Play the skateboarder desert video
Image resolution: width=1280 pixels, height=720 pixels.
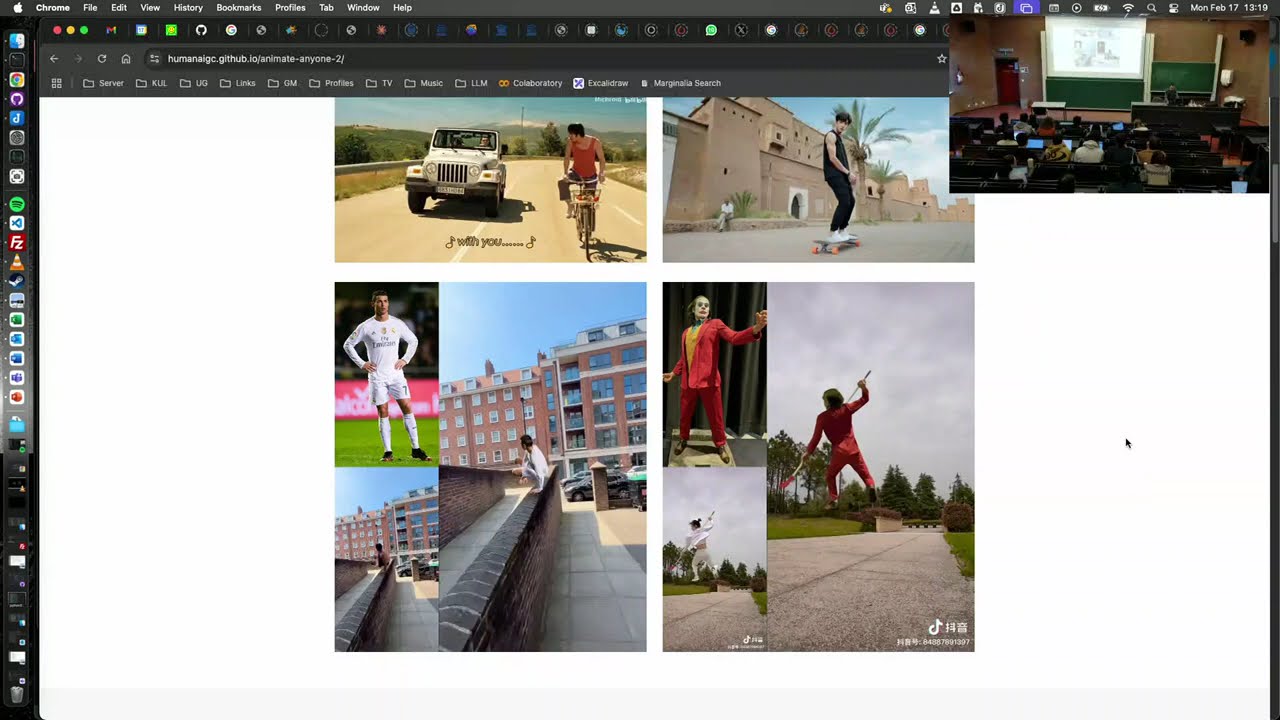pos(818,180)
